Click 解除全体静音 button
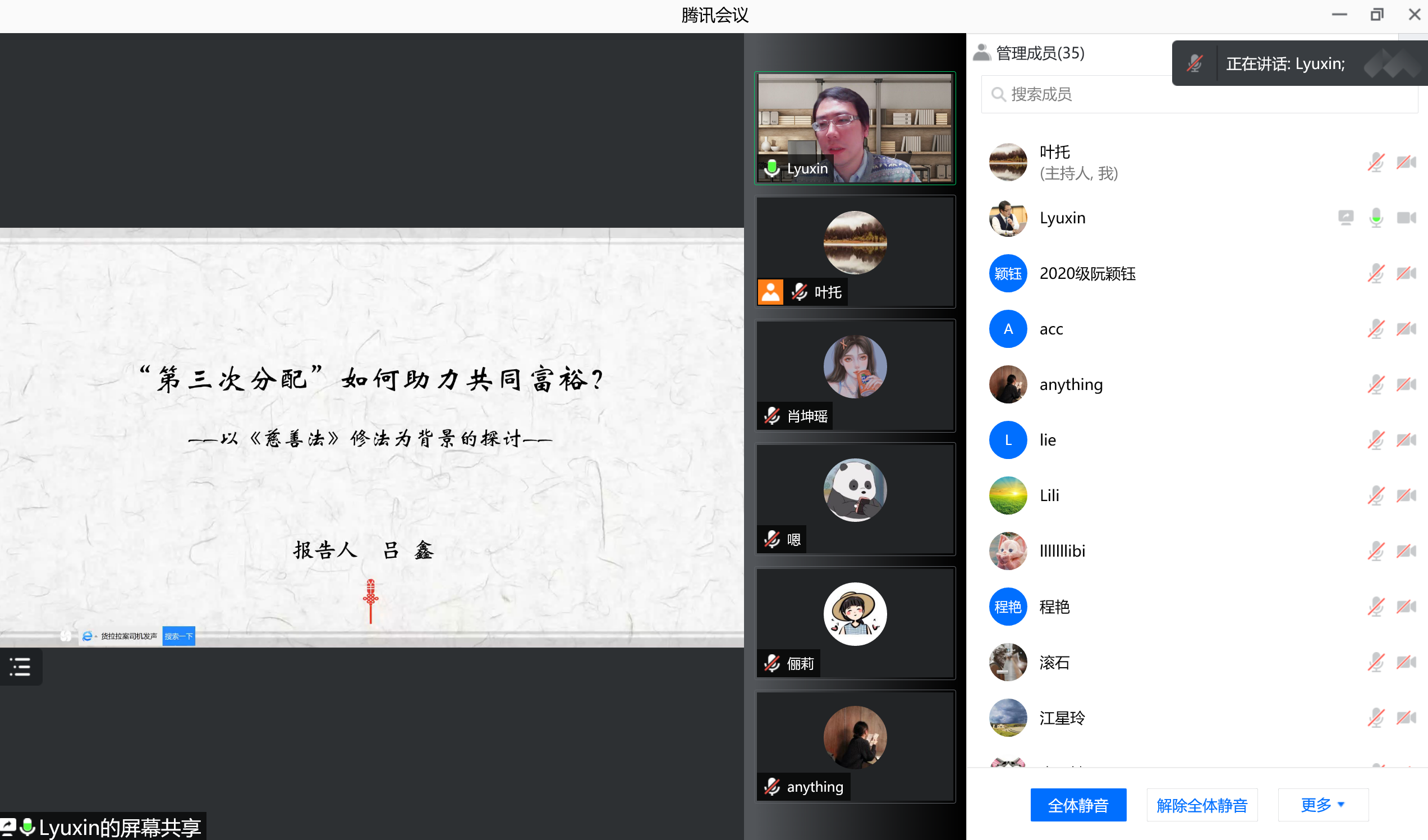The height and width of the screenshot is (840, 1428). click(x=1202, y=805)
